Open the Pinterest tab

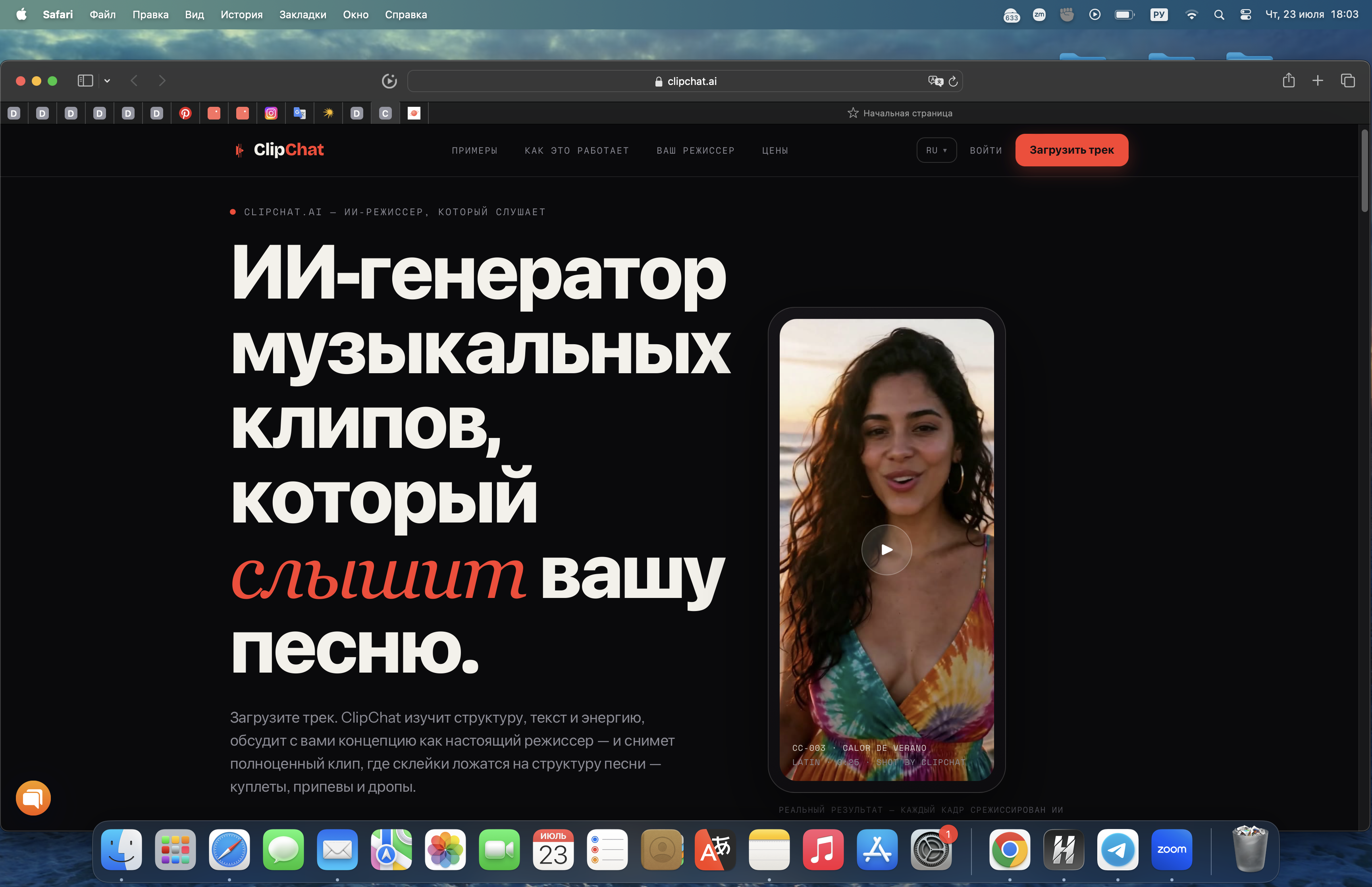[x=185, y=114]
